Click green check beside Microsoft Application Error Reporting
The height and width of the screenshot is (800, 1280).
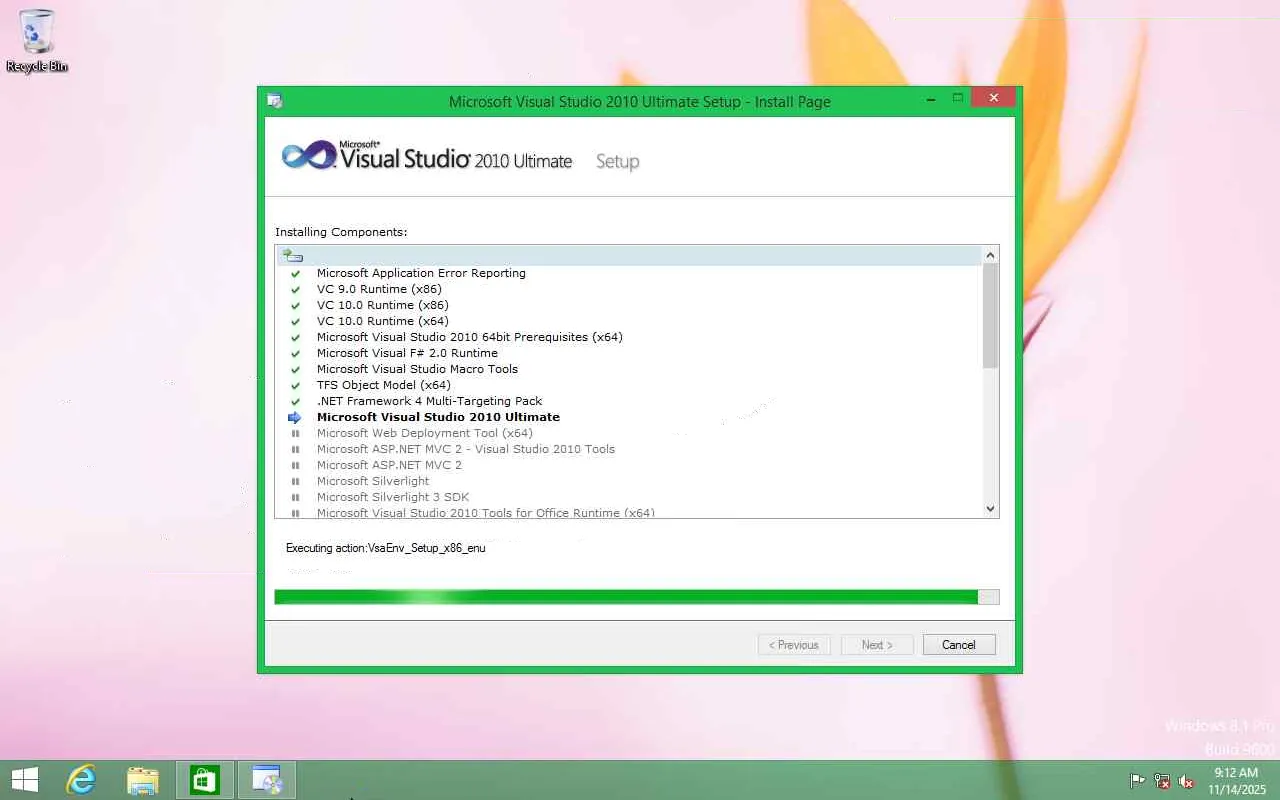(x=295, y=273)
